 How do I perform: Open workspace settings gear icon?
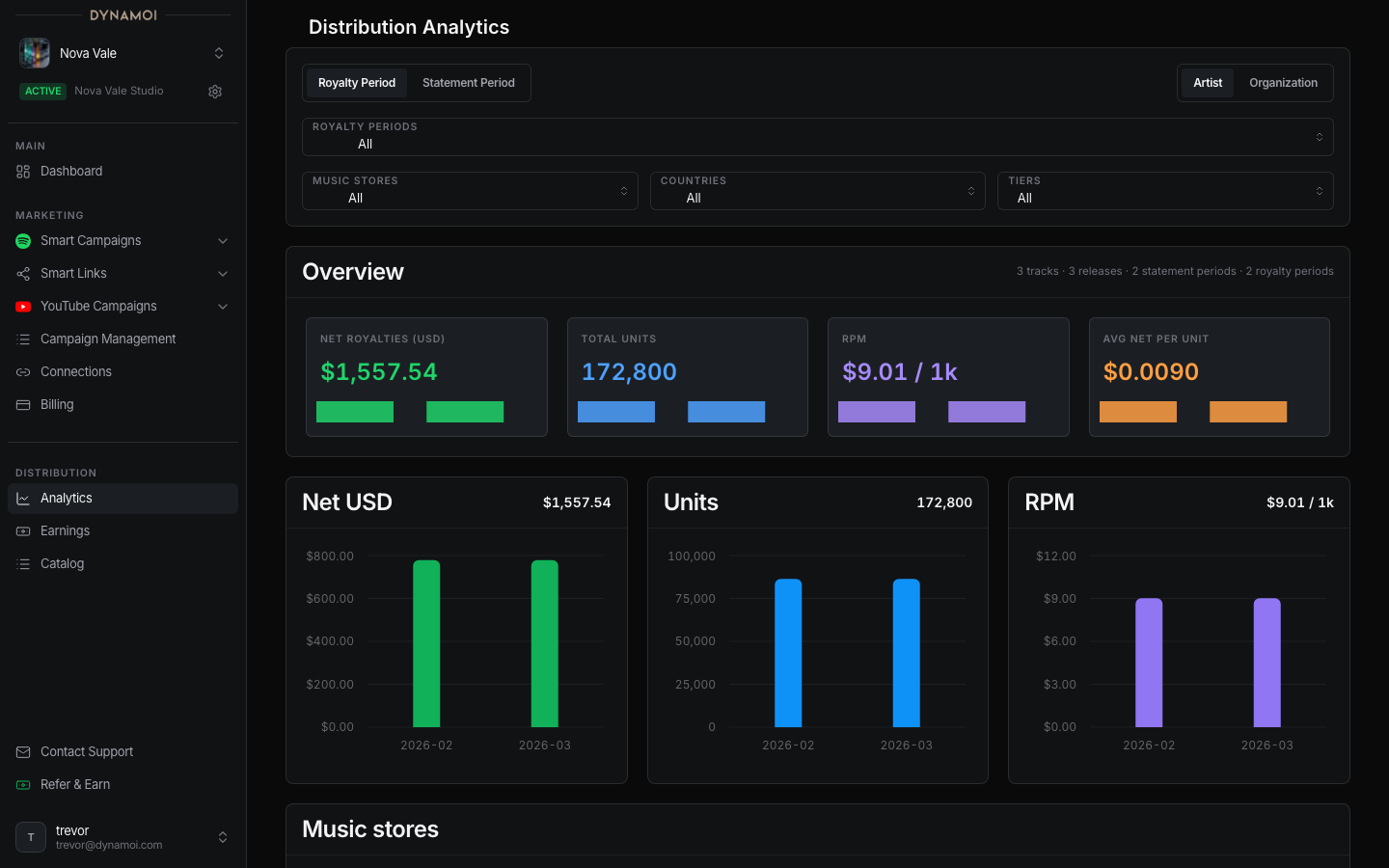(215, 92)
